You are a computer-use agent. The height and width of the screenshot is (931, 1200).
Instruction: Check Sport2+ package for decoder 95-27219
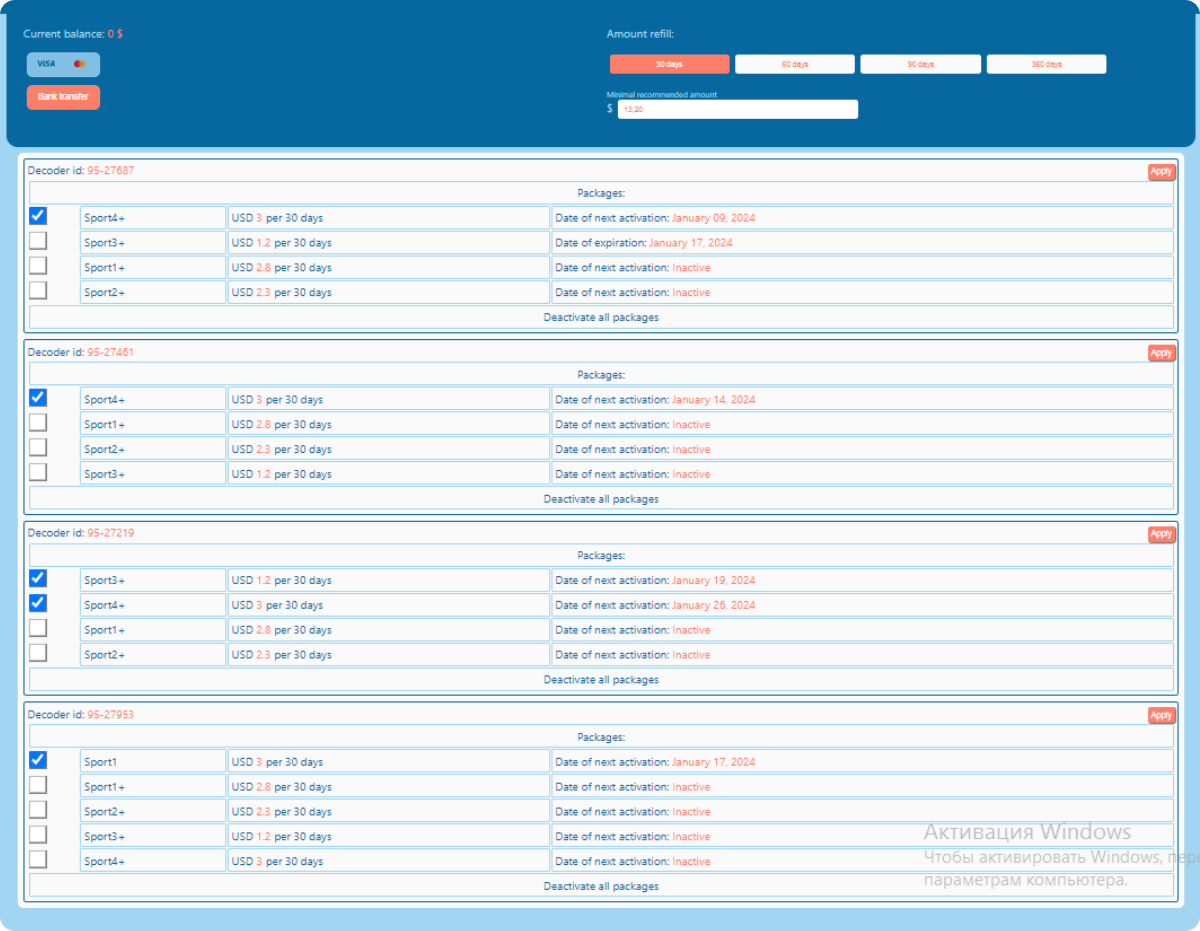(x=38, y=653)
